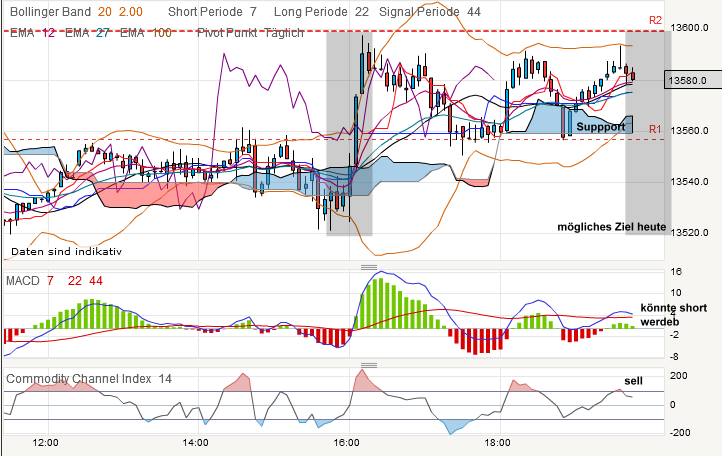Click MACD parameter value 22
722x456 pixels.
pos(75,281)
